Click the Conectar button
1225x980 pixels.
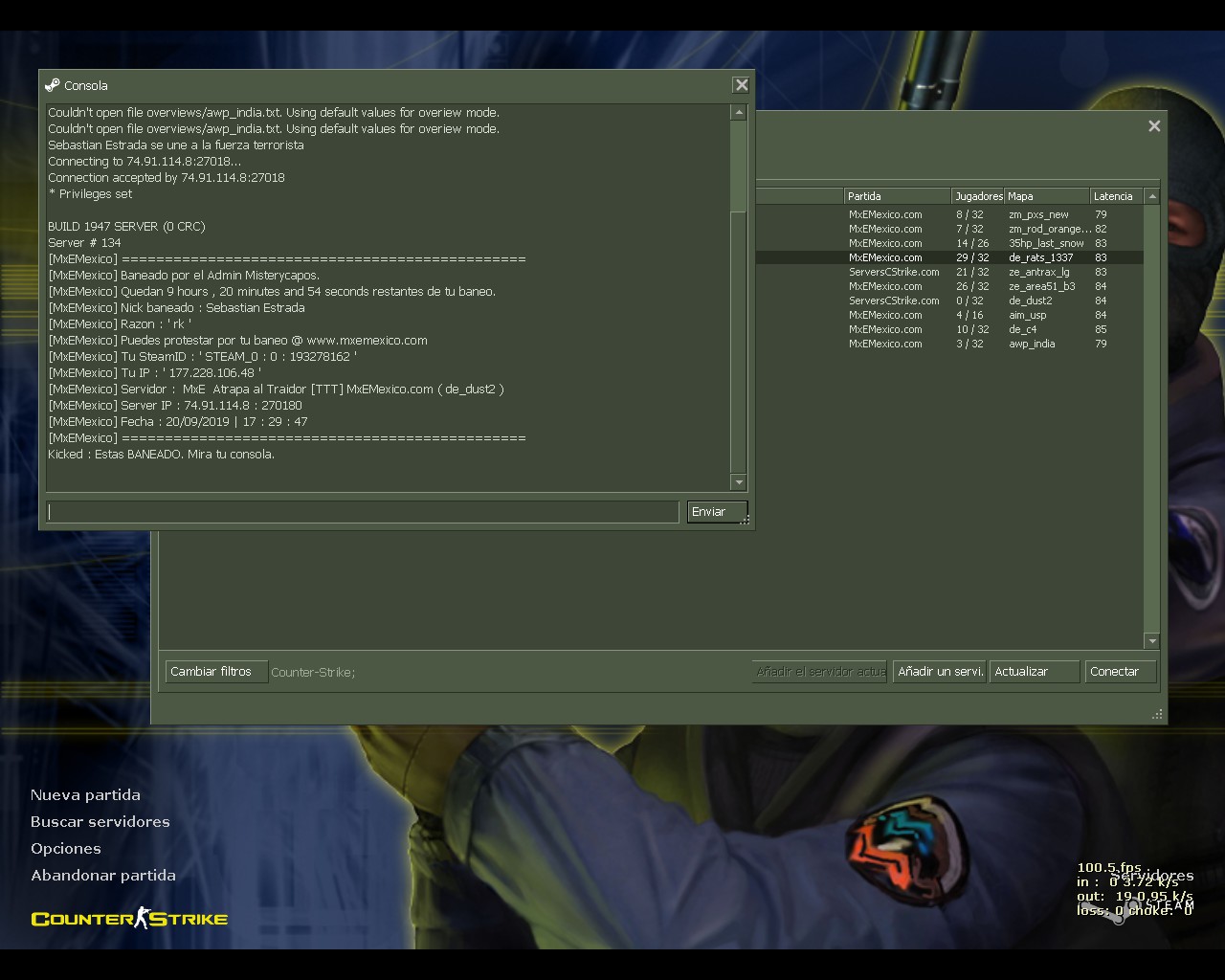coord(1121,672)
